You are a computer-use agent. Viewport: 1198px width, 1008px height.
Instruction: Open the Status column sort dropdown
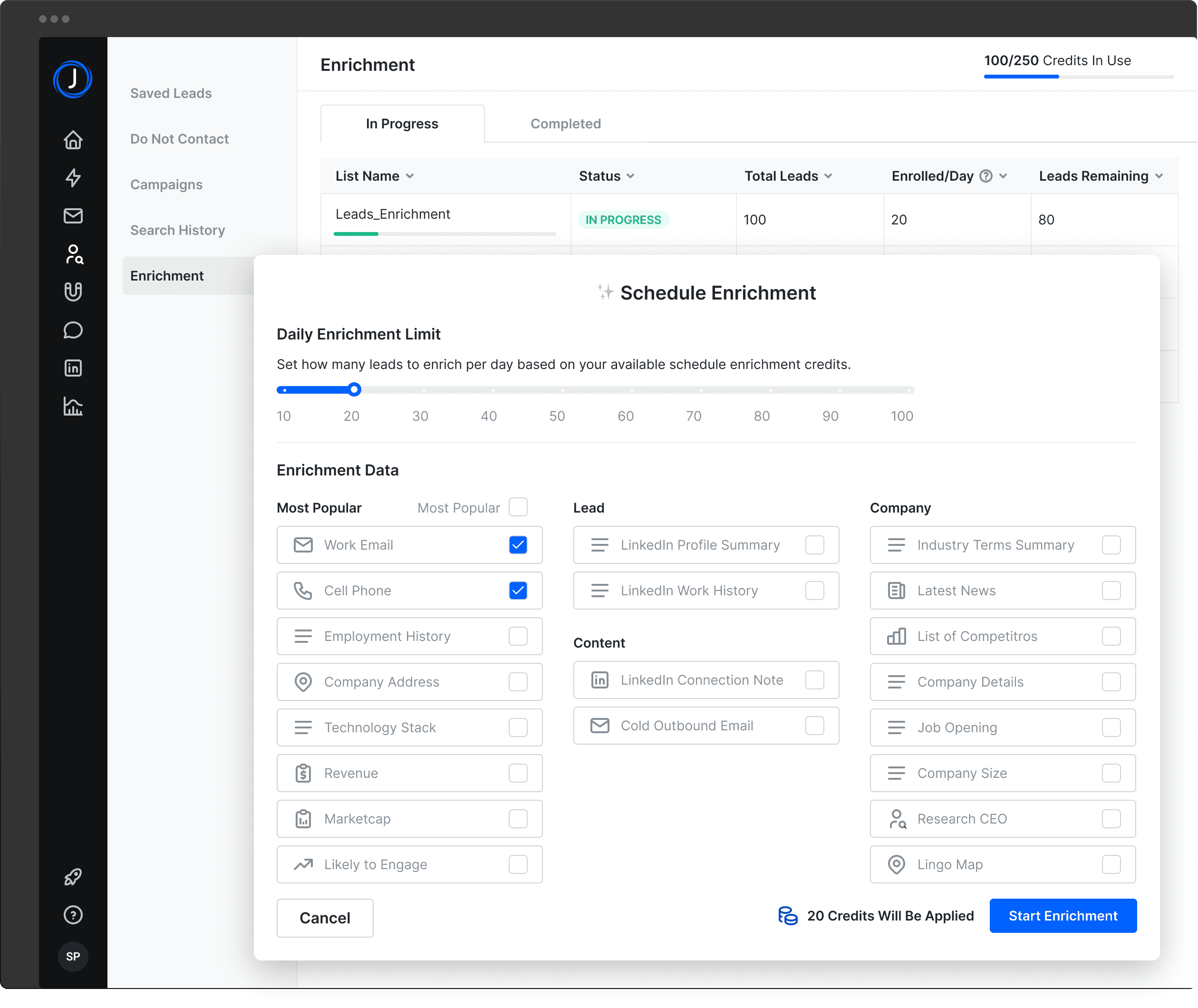click(x=630, y=176)
